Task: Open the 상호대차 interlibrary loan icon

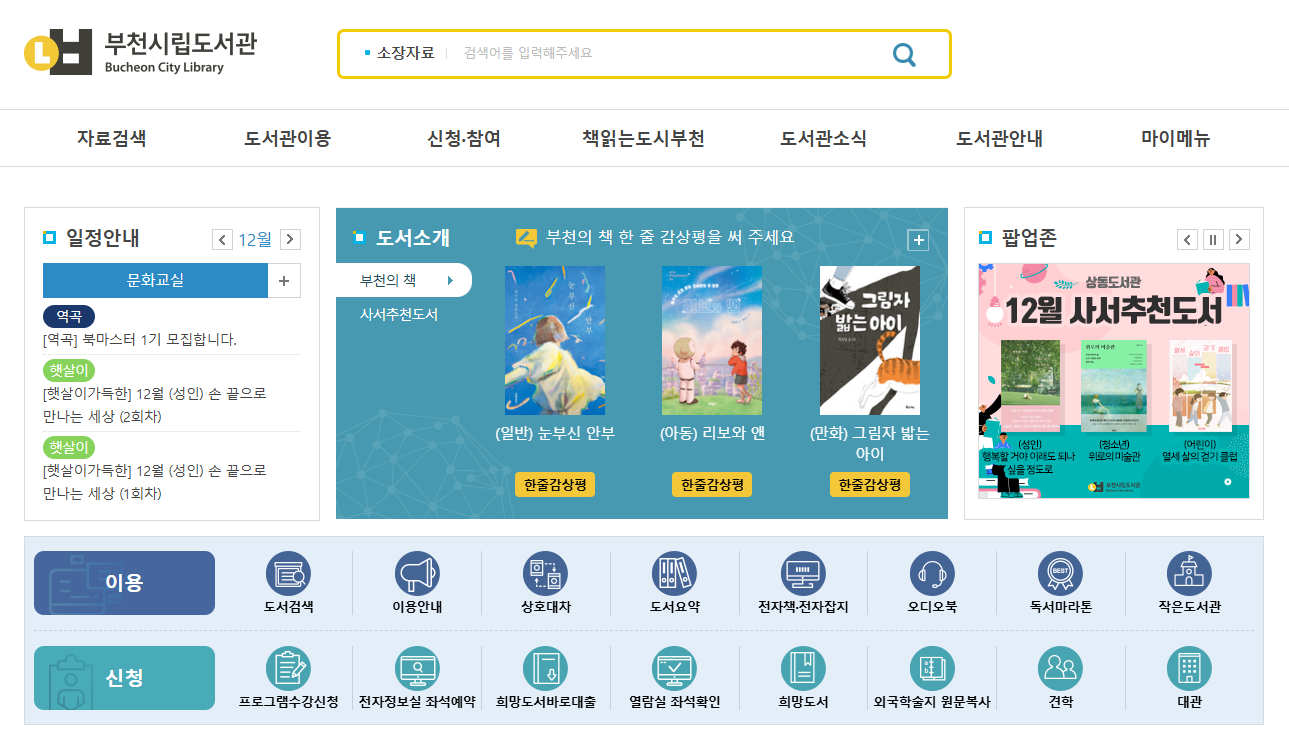Action: pyautogui.click(x=546, y=574)
